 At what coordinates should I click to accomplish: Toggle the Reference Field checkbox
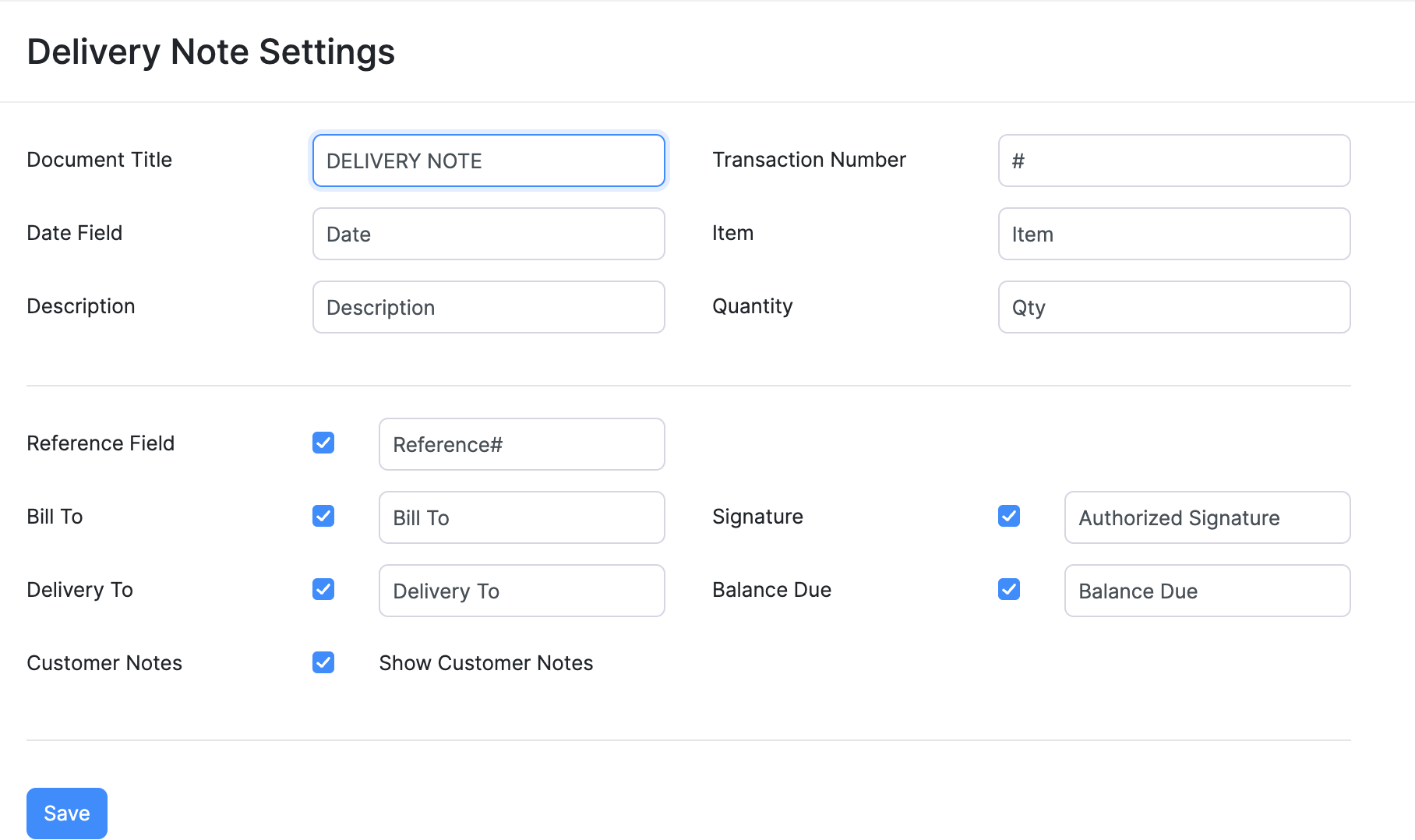[323, 443]
